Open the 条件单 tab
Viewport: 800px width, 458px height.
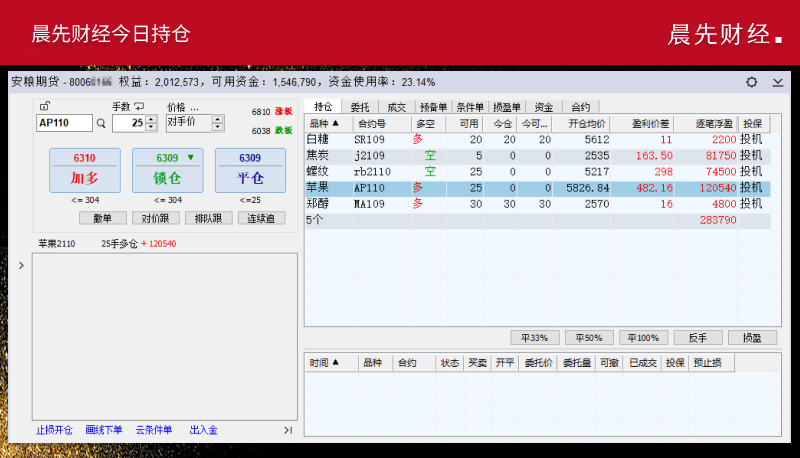469,106
